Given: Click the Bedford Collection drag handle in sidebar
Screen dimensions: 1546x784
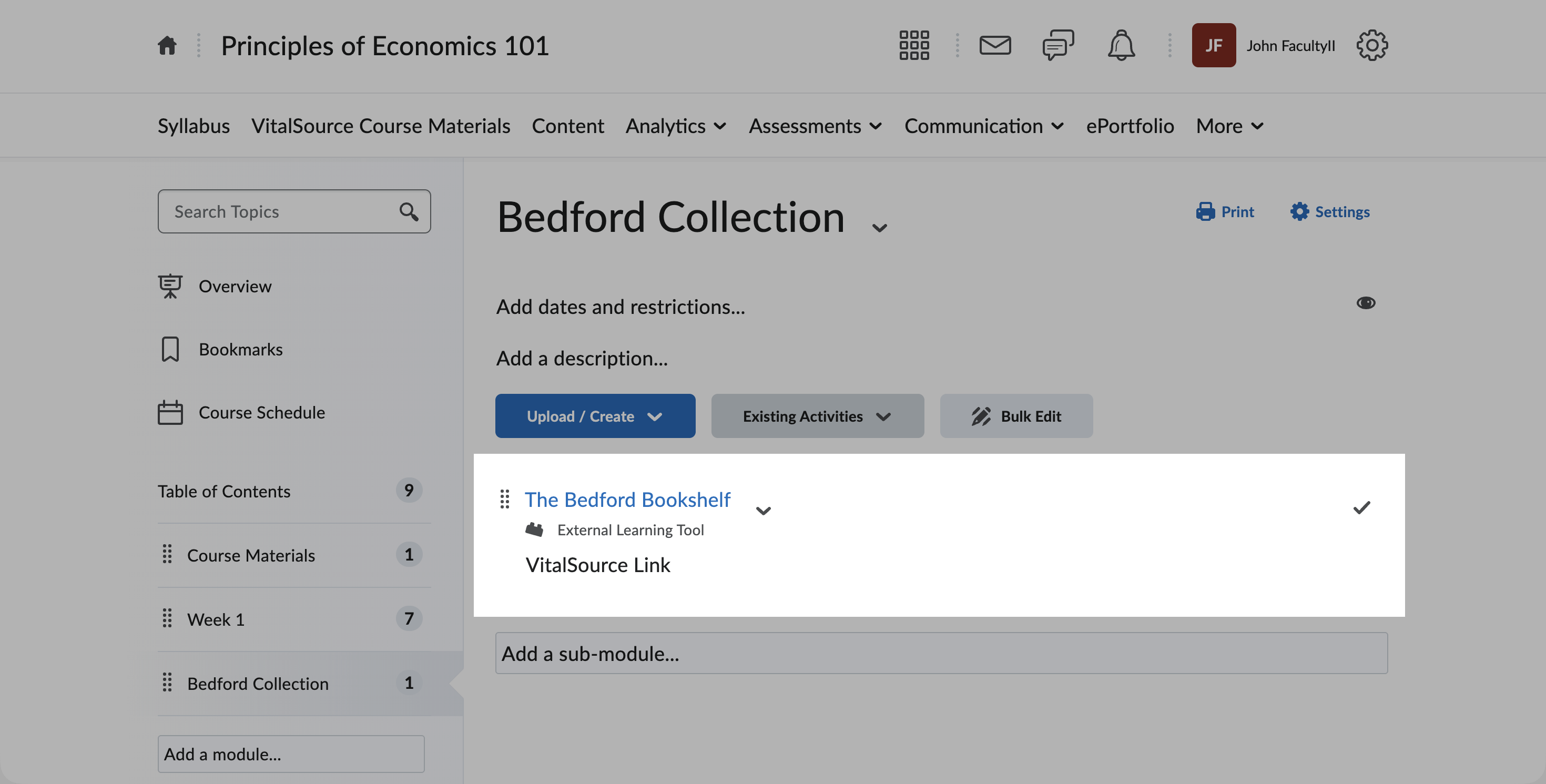Looking at the screenshot, I should pos(167,683).
